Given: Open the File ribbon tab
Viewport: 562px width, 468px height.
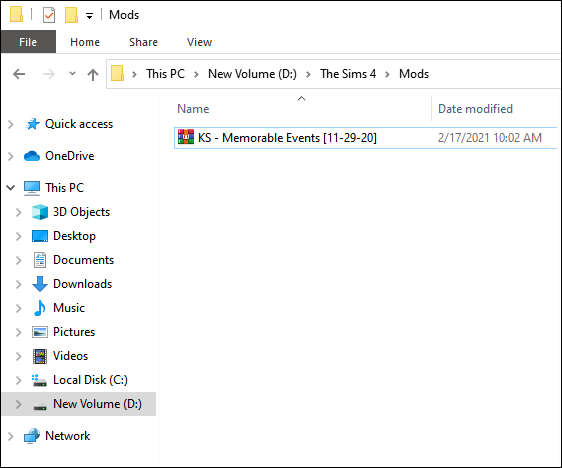Looking at the screenshot, I should 28,42.
